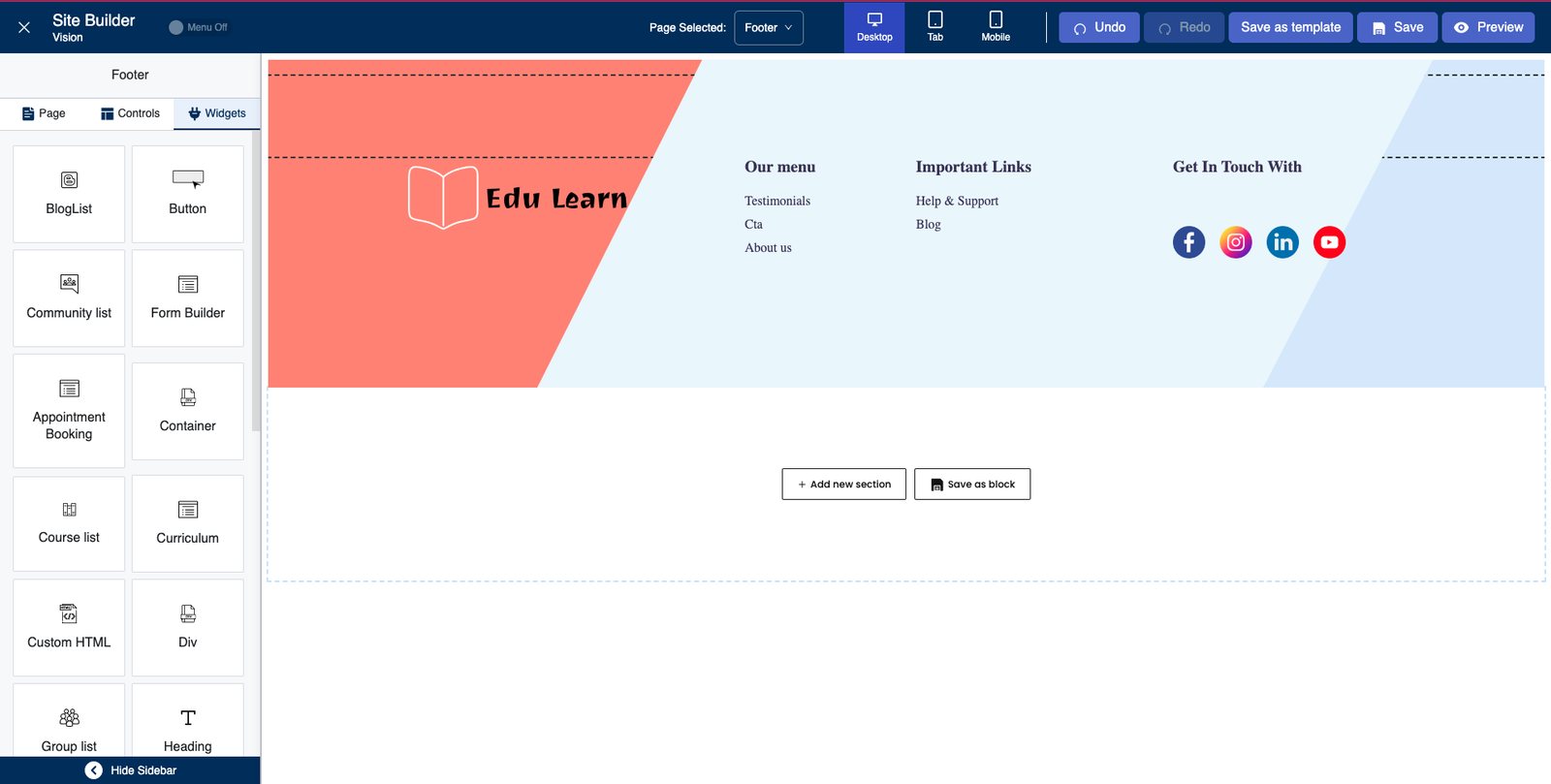Select the Curriculum widget
Viewport: 1551px width, 784px height.
pyautogui.click(x=187, y=523)
